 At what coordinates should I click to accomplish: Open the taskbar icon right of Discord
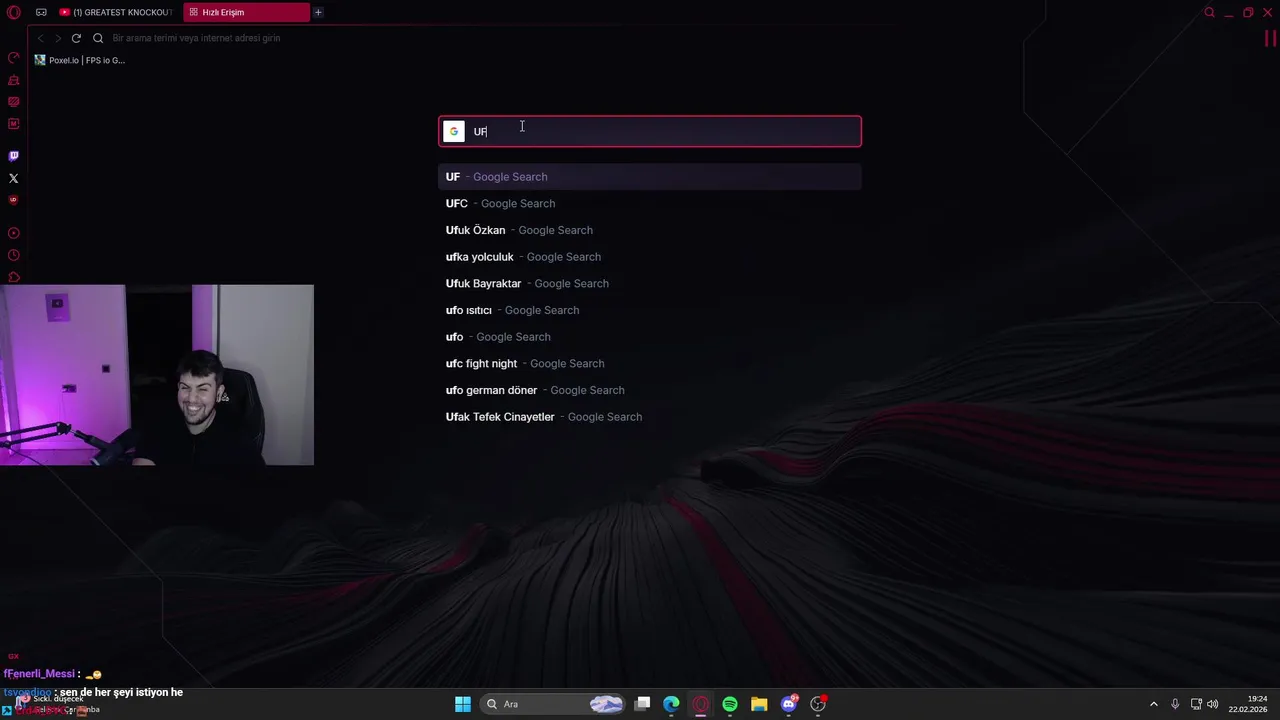(x=818, y=704)
